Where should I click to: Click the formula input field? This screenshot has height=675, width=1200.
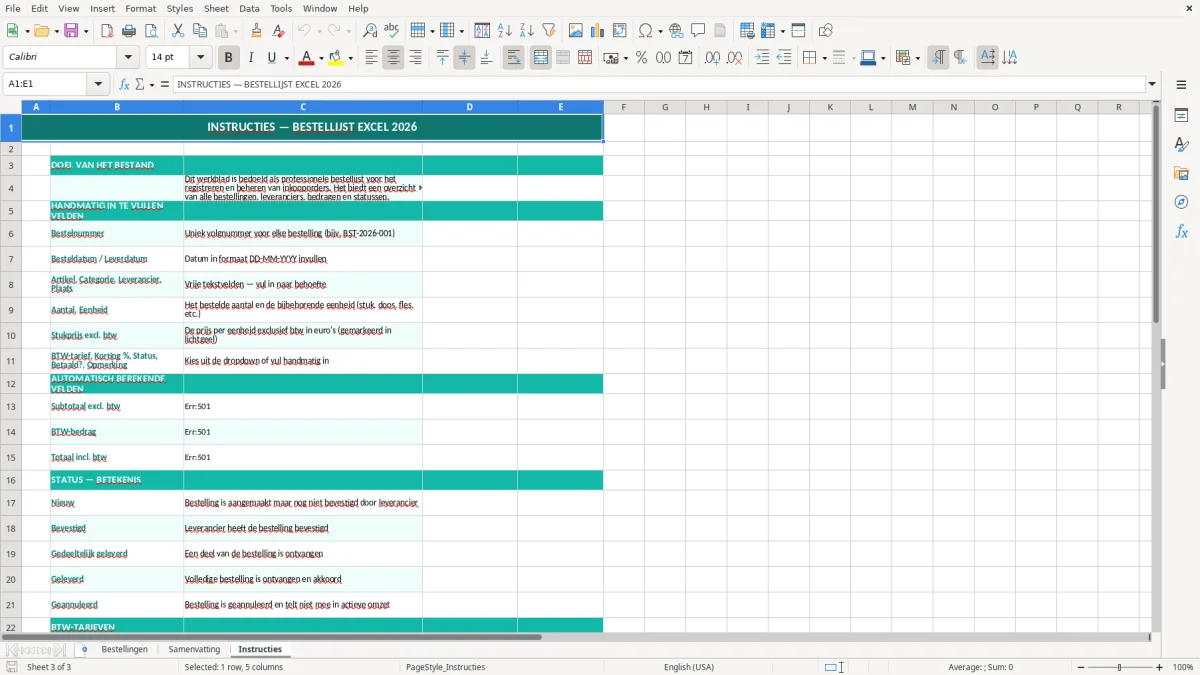659,84
